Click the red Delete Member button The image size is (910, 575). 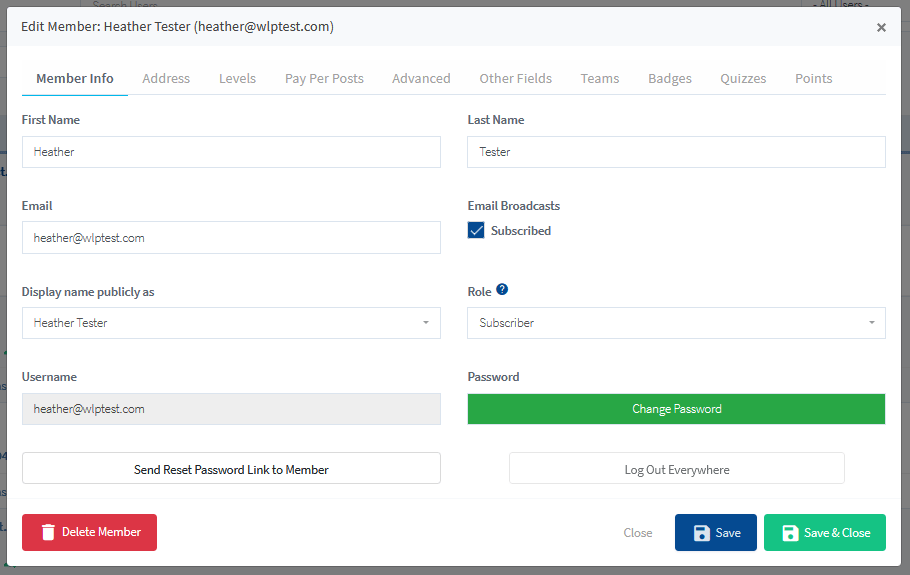[x=89, y=532]
